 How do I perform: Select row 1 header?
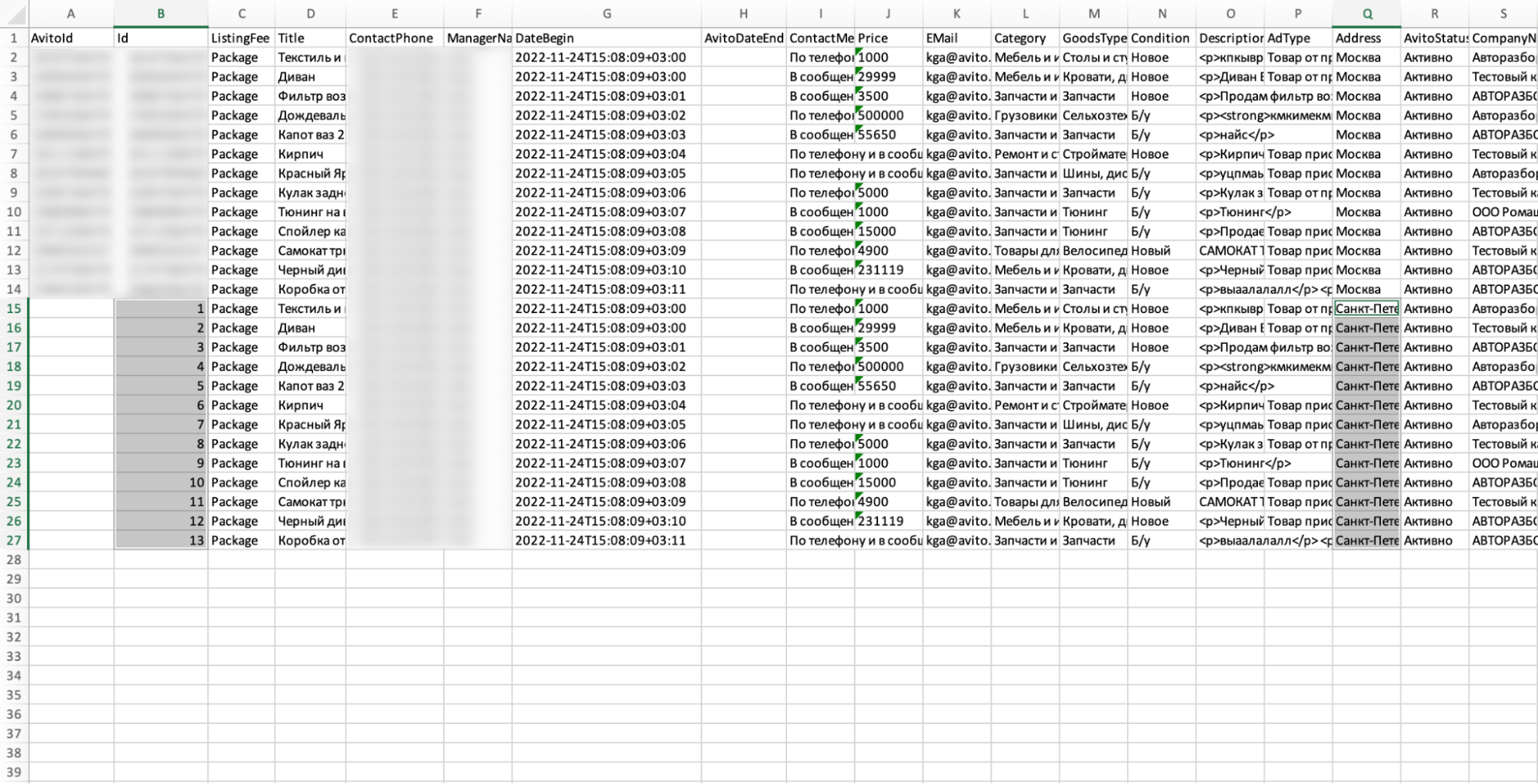coord(14,38)
